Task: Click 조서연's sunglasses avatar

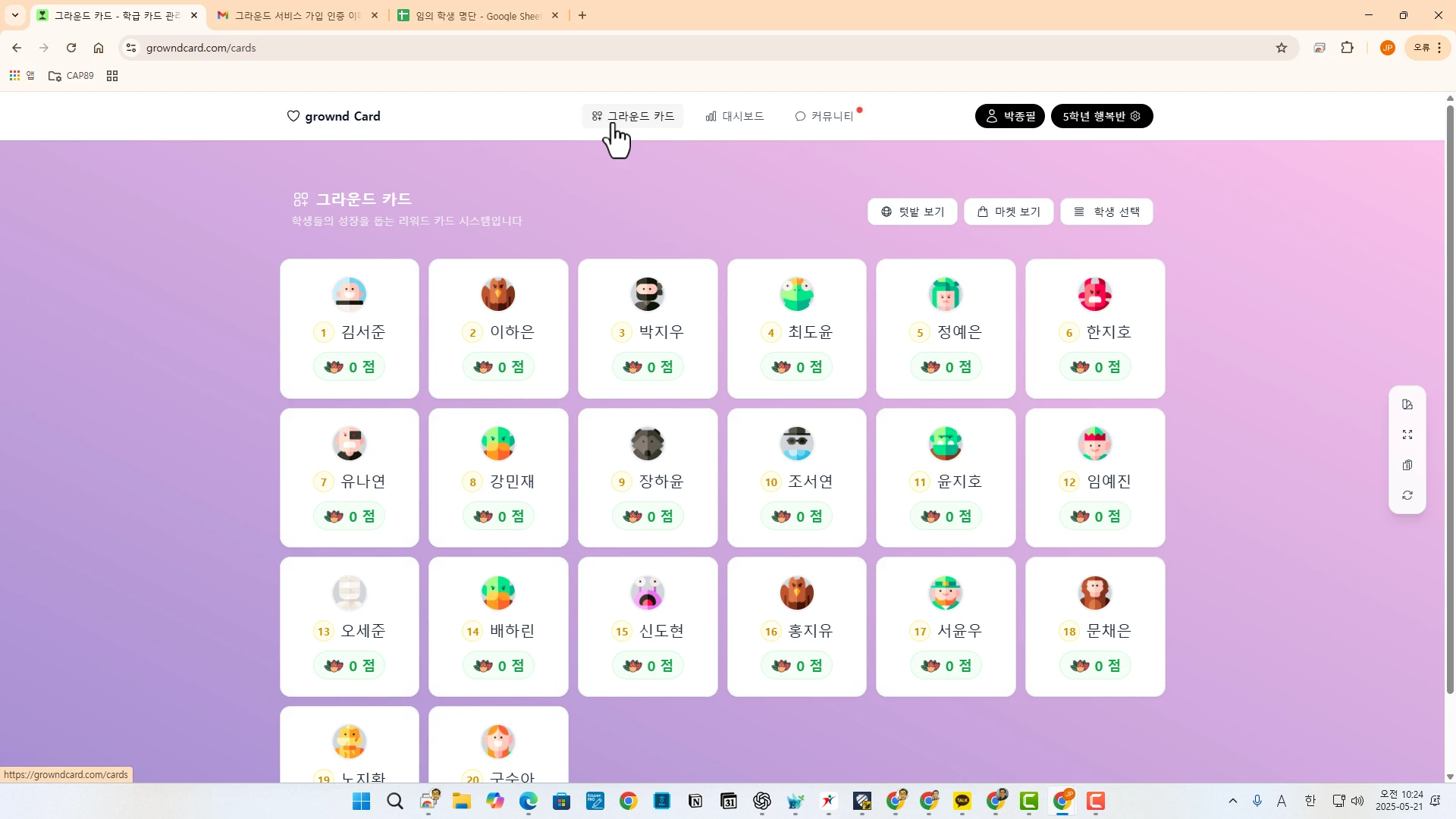Action: pos(797,444)
